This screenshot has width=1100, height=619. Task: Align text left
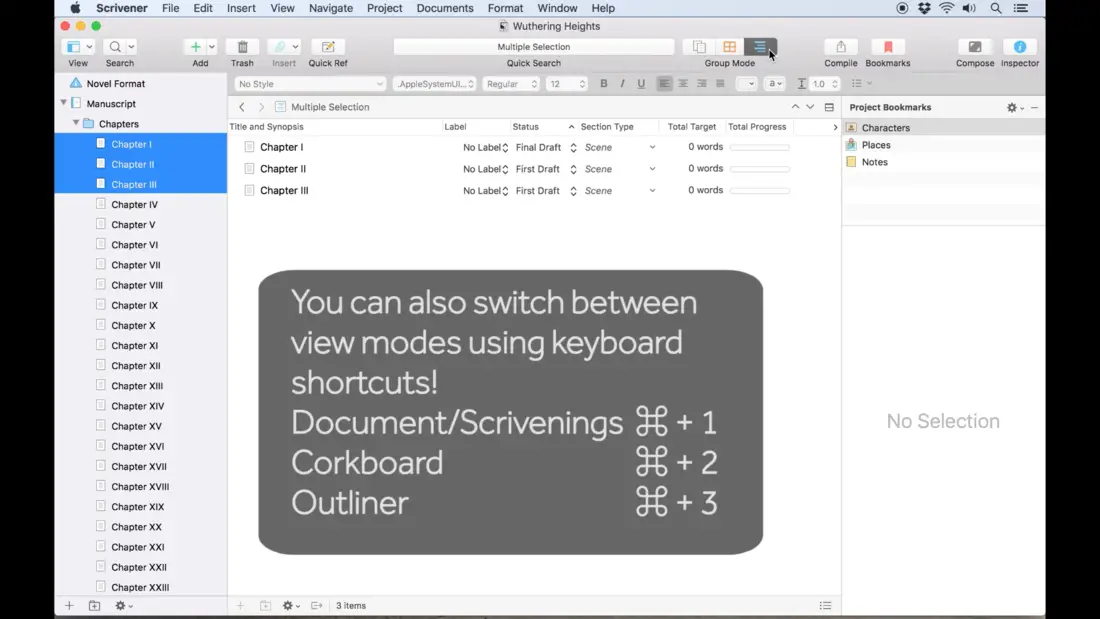[x=664, y=84]
